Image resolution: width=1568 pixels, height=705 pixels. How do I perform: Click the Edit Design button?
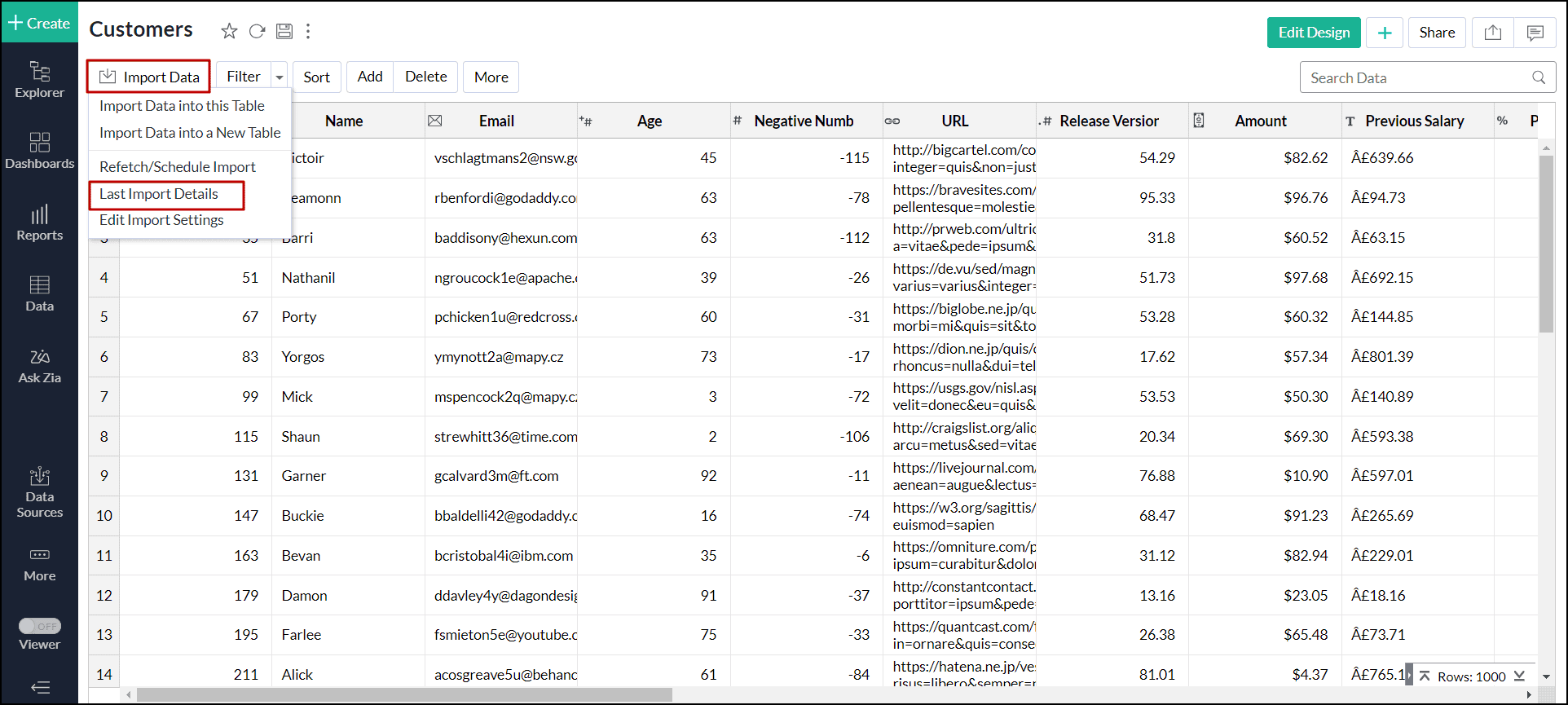(x=1313, y=33)
